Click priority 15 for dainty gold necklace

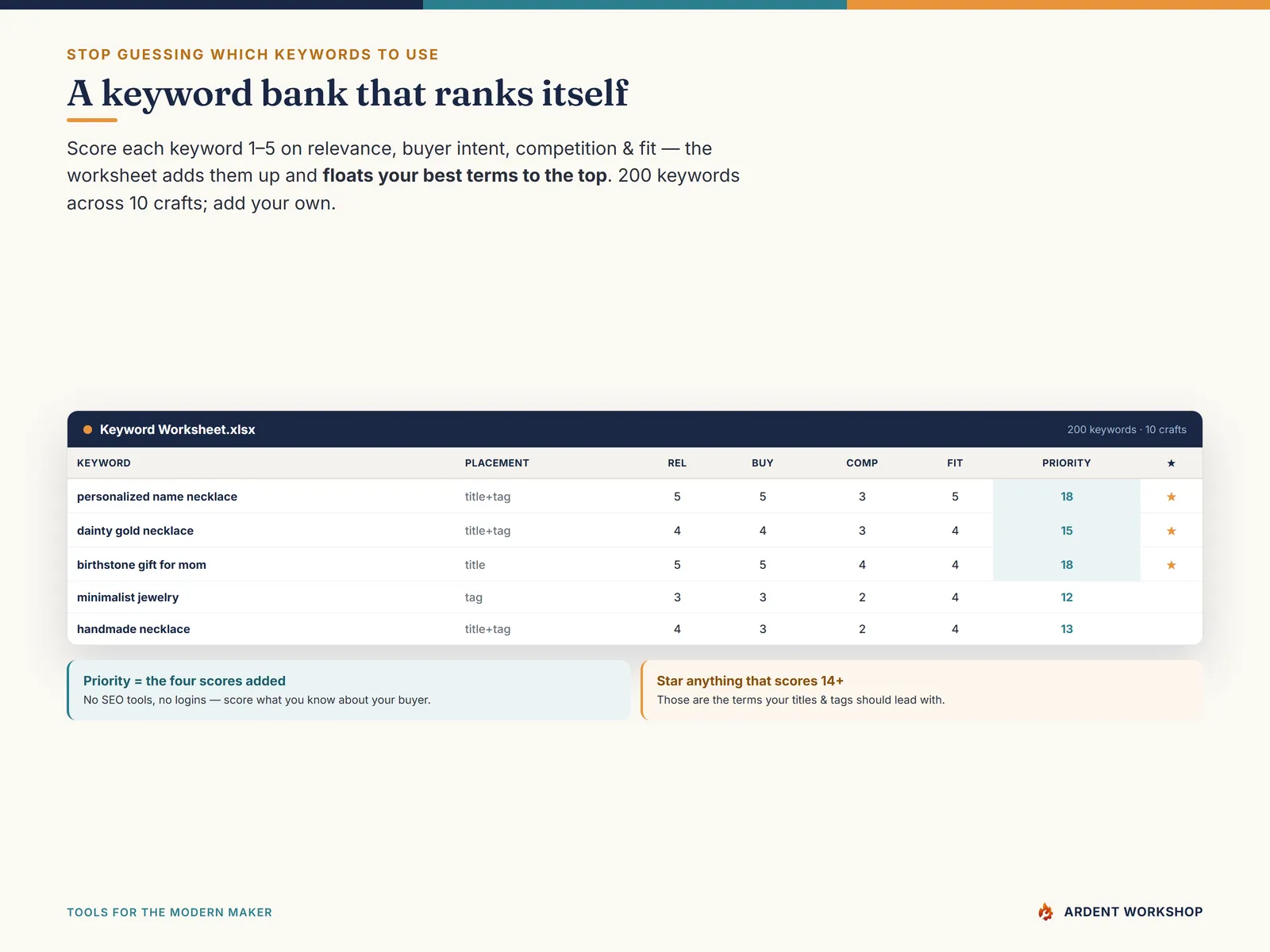coord(1067,531)
